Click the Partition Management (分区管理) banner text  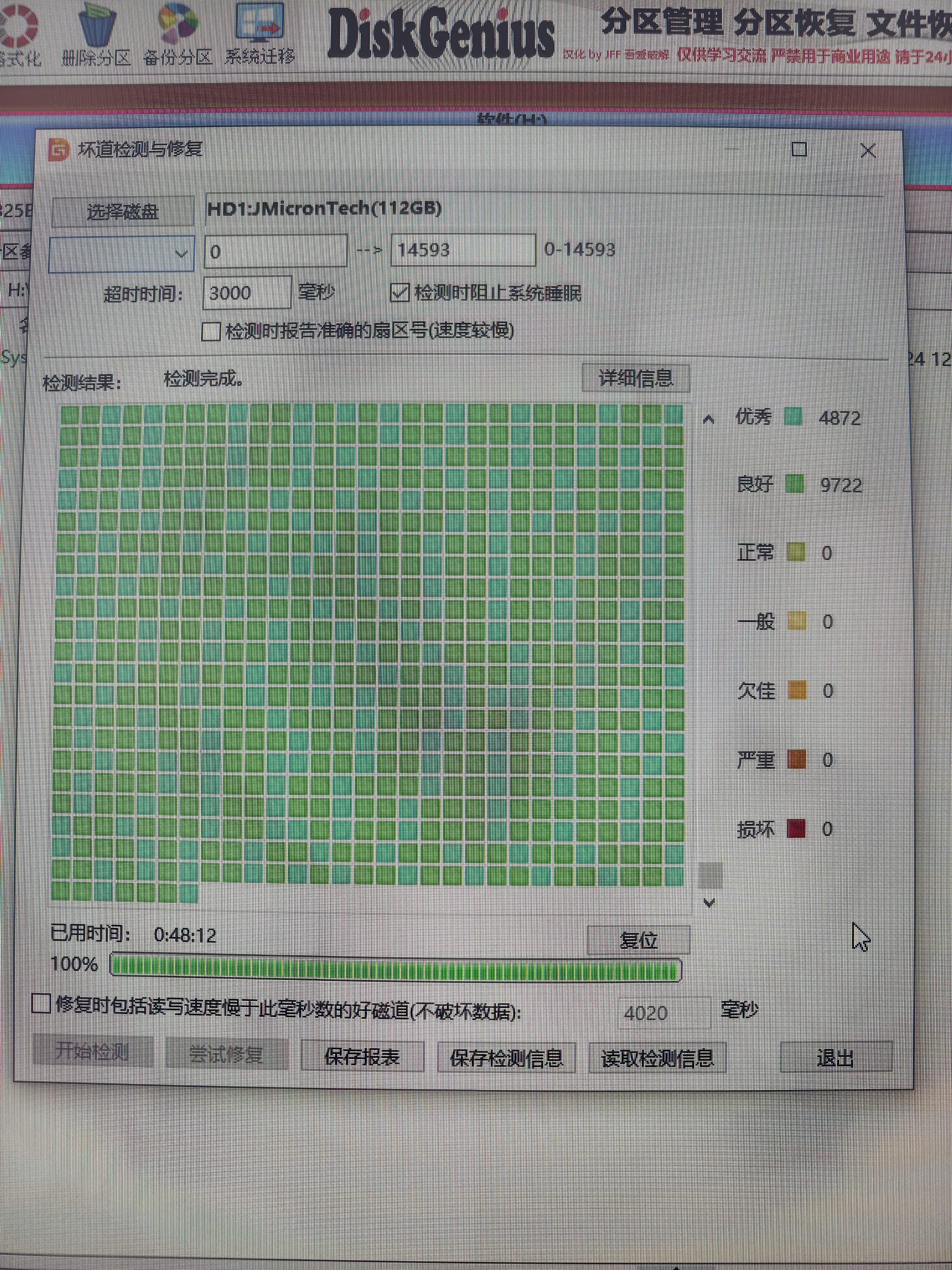pyautogui.click(x=662, y=22)
